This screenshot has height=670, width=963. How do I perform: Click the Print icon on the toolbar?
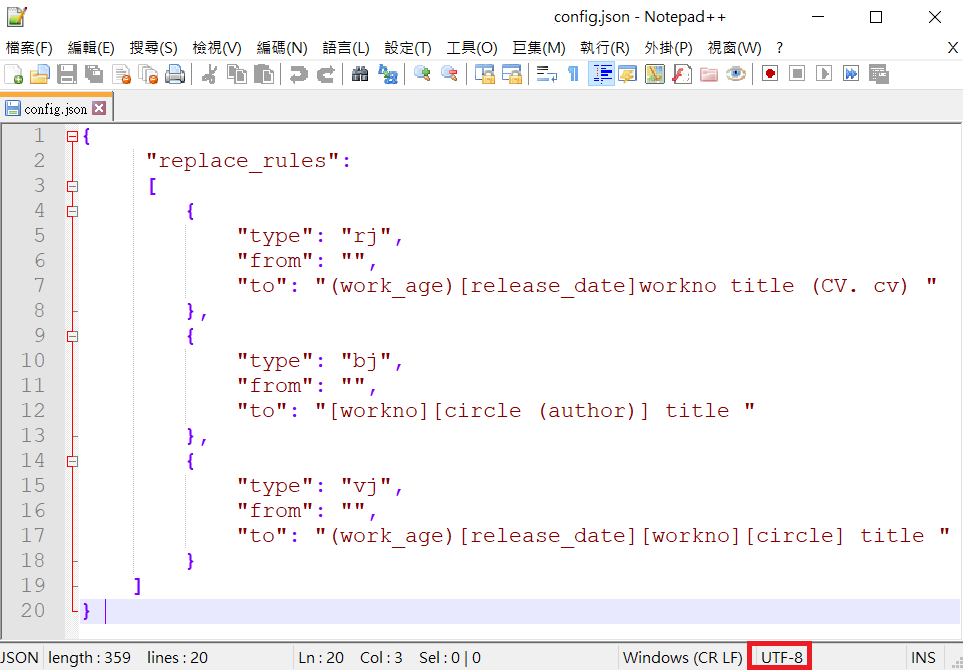point(174,73)
